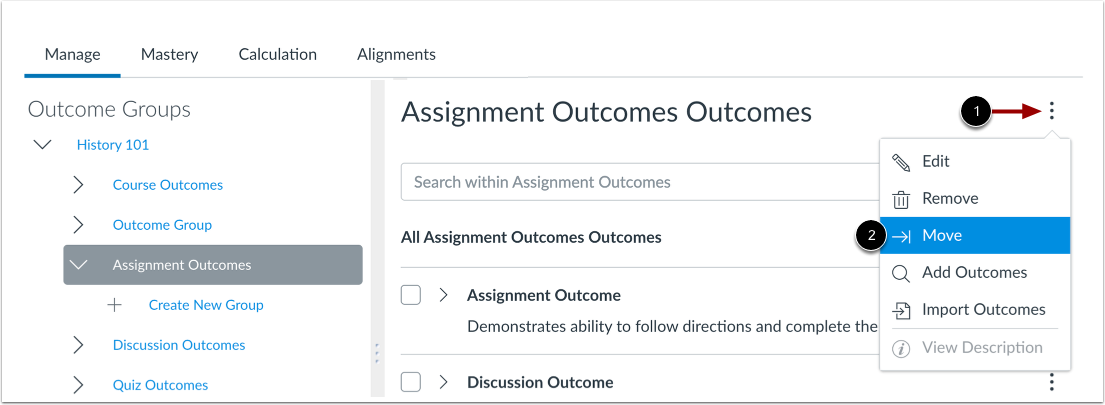Expand the Course Outcomes group
This screenshot has width=1105, height=405.
click(79, 185)
